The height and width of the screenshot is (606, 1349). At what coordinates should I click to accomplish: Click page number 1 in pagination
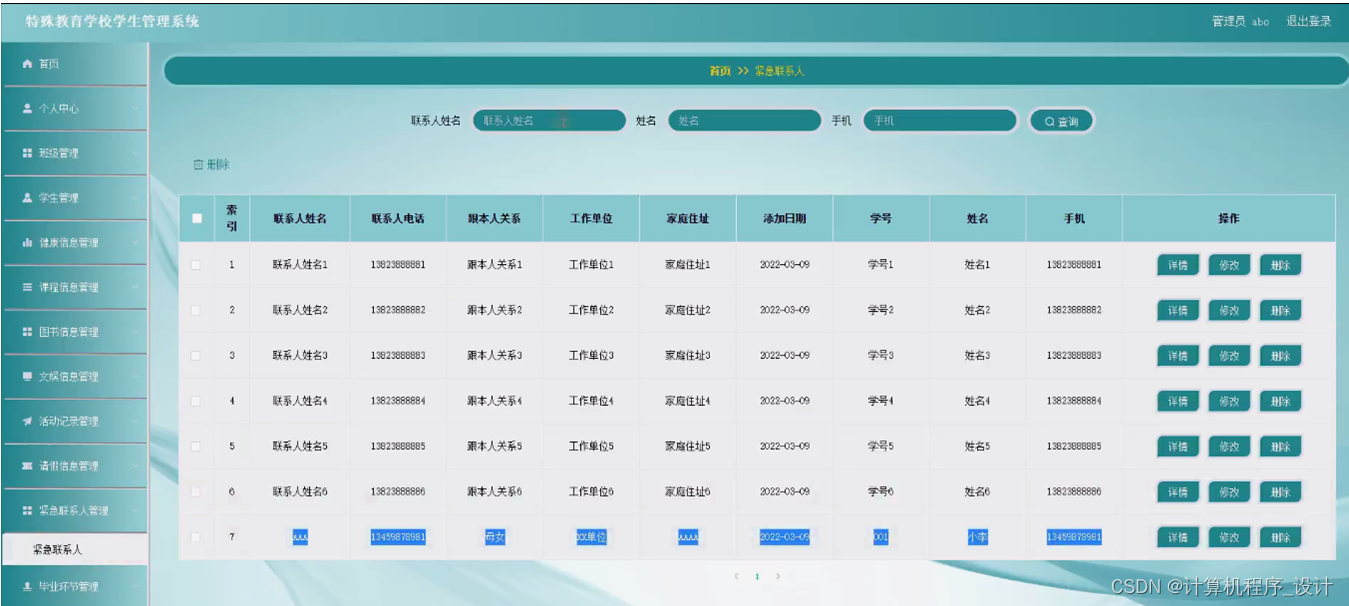coord(757,577)
